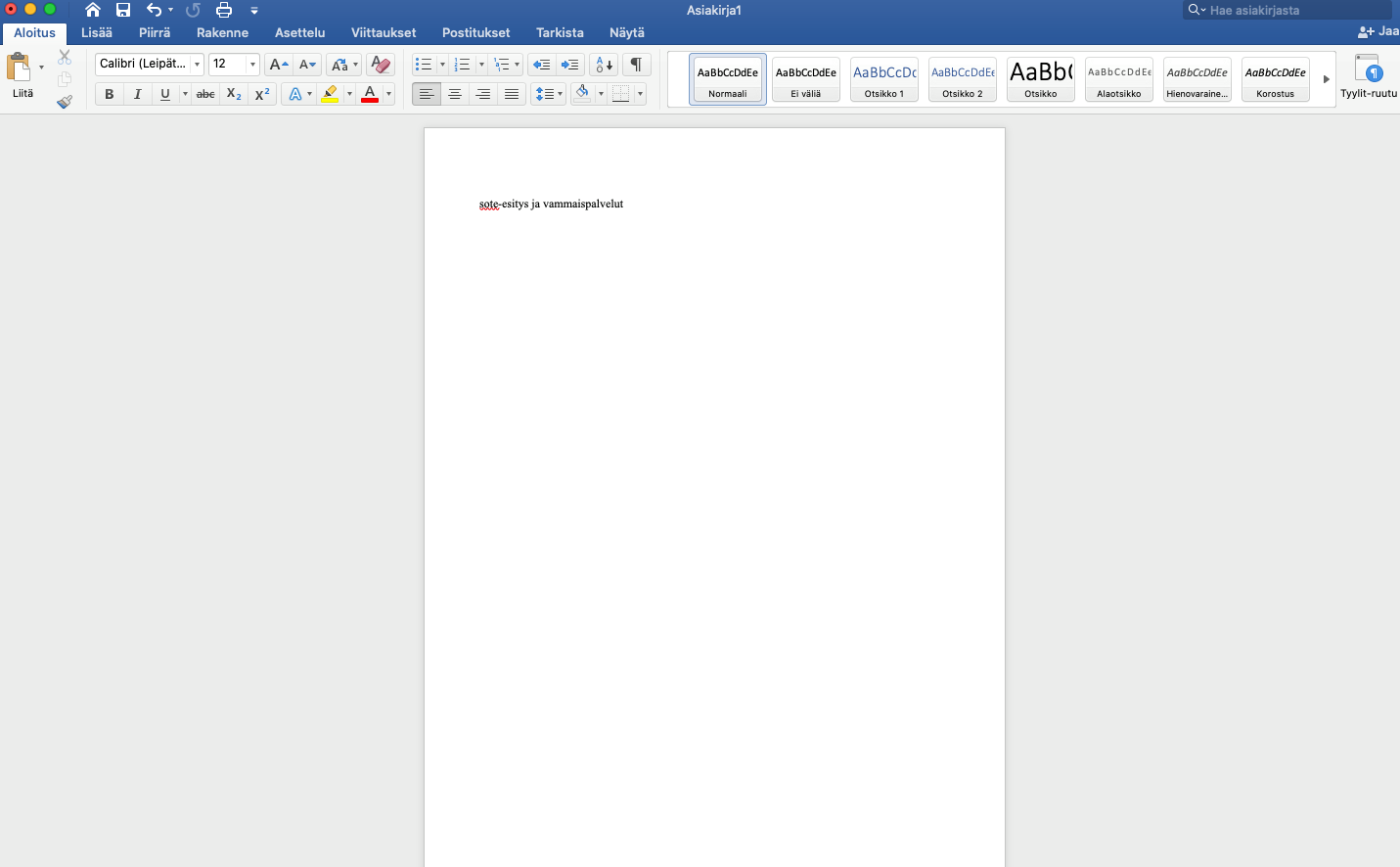Expand the paste options arrow
Image resolution: width=1400 pixels, height=867 pixels.
click(x=41, y=68)
